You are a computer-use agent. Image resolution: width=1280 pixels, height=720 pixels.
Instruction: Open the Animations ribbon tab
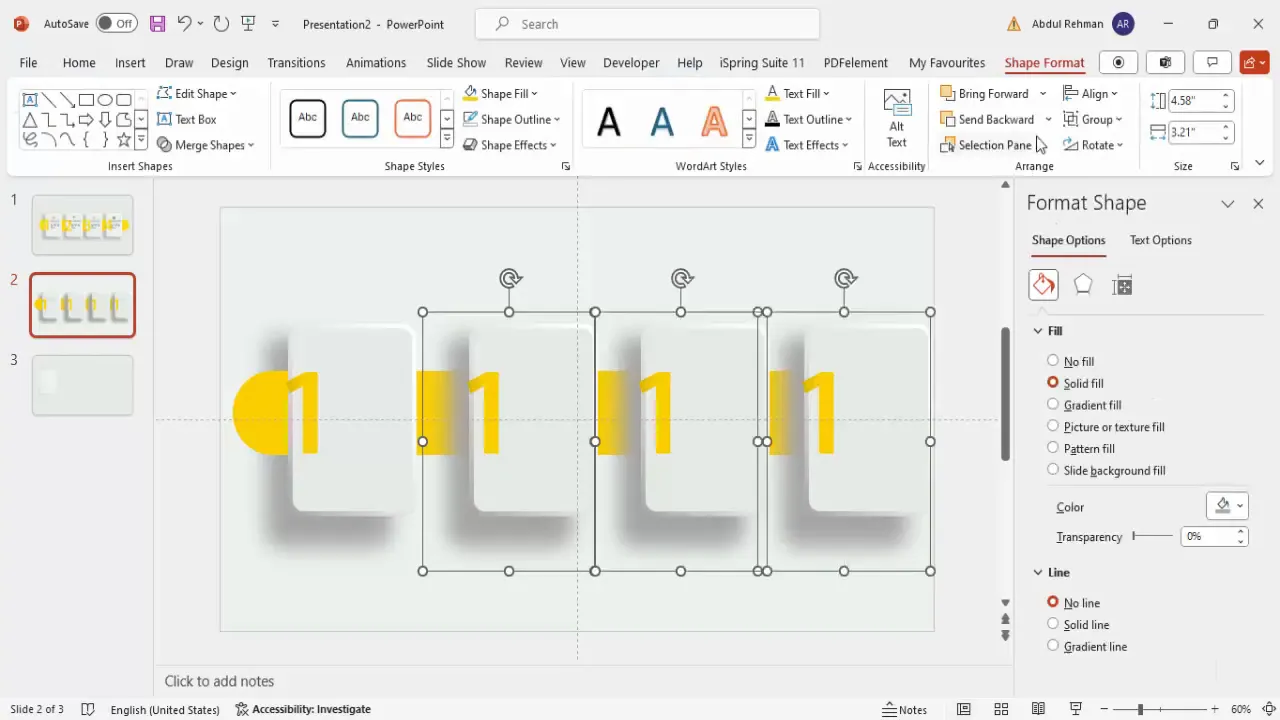click(376, 62)
